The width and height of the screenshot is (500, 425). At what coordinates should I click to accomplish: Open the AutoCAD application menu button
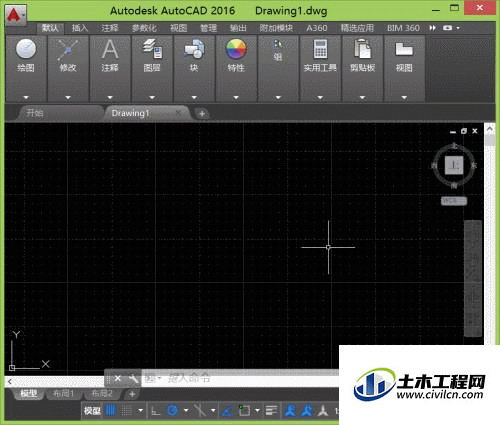click(x=16, y=14)
